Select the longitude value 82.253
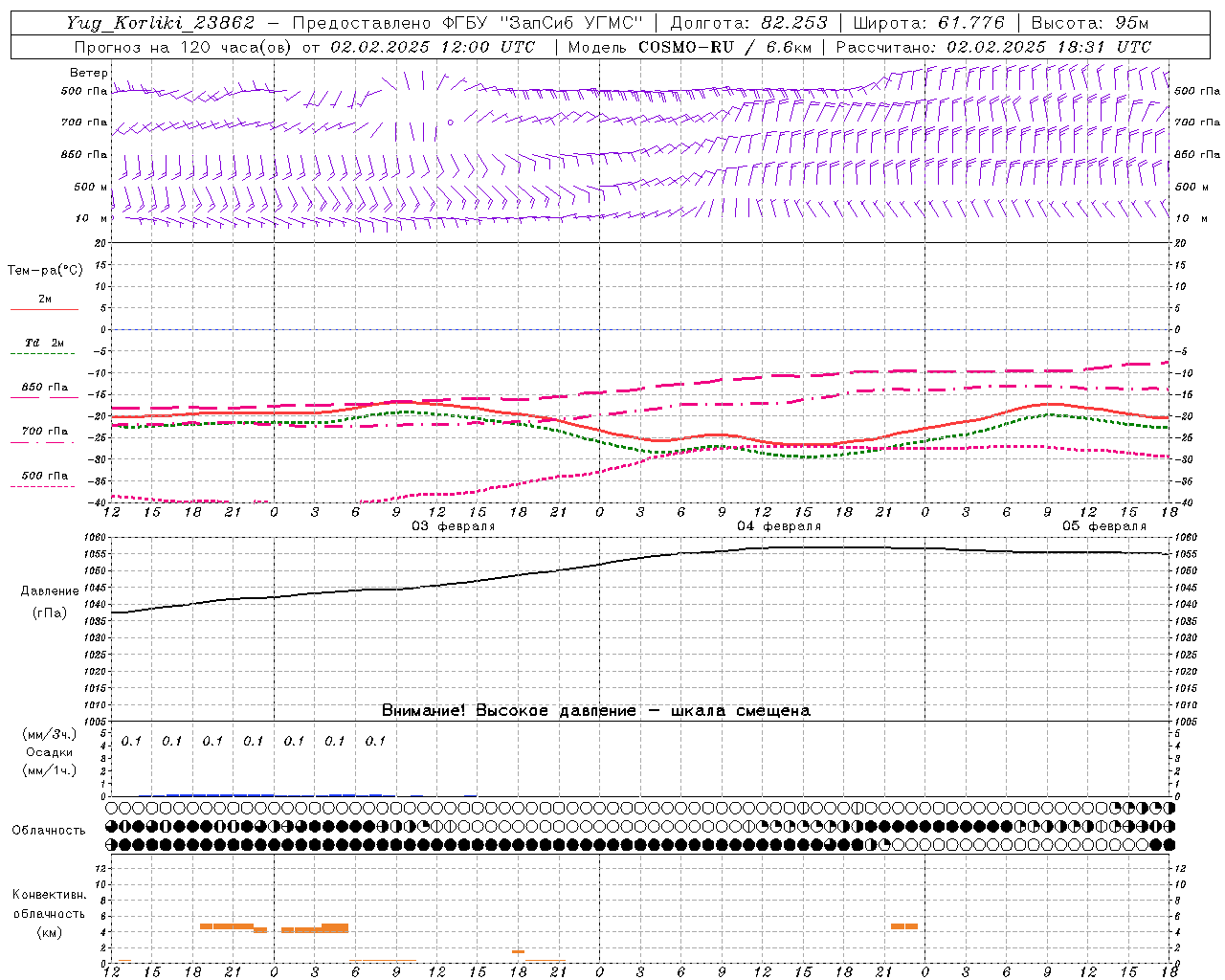The width and height of the screenshot is (1225, 980). (x=794, y=23)
